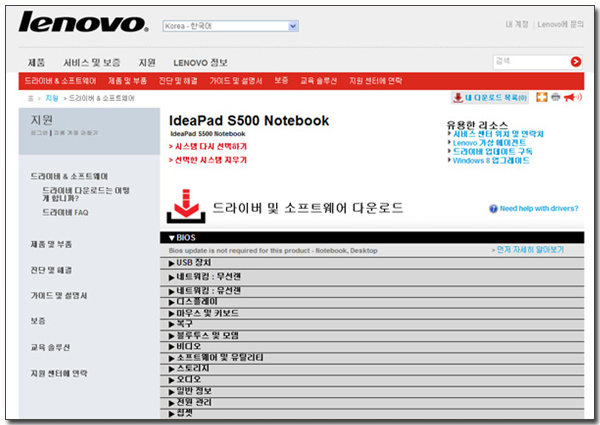Click the red search arrow button
Screen dimensions: 600x425
coord(576,62)
